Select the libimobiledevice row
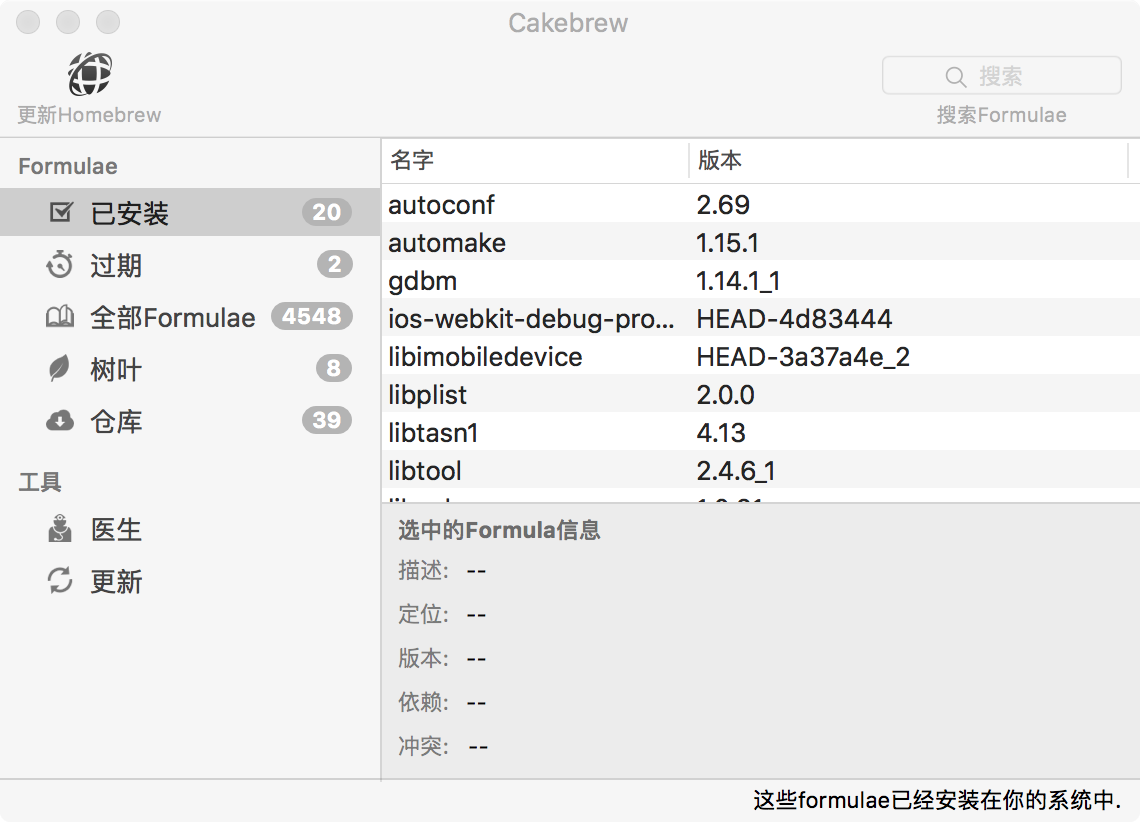This screenshot has width=1140, height=822. (760, 356)
